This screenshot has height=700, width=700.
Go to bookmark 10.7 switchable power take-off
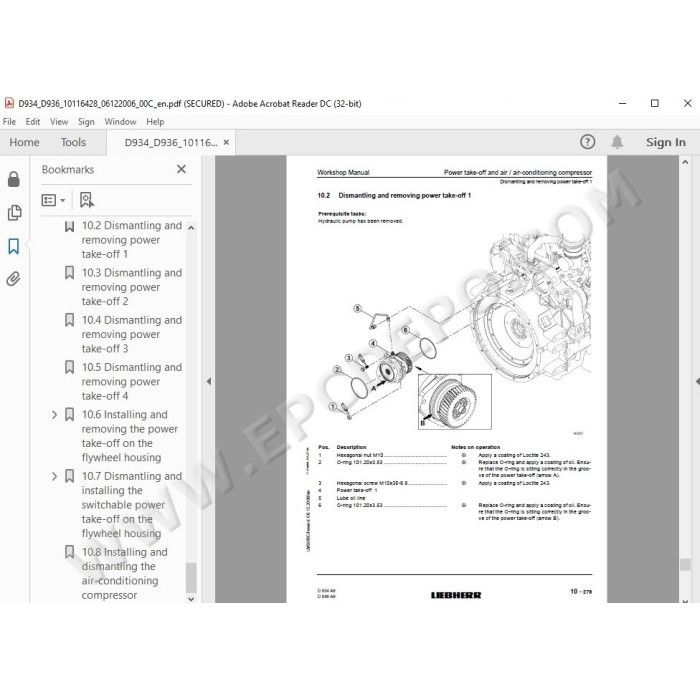tap(132, 505)
